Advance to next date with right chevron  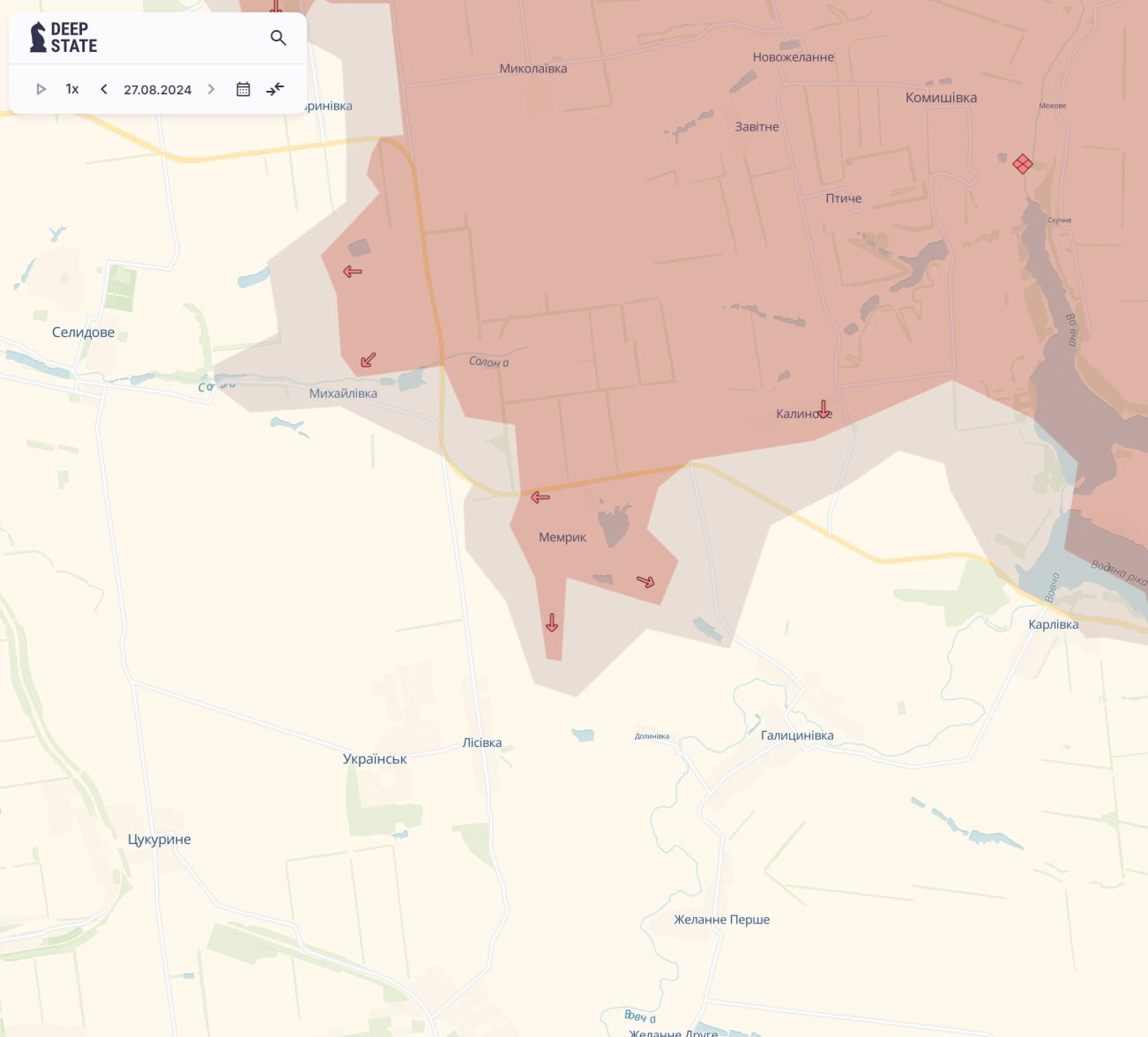pyautogui.click(x=211, y=89)
